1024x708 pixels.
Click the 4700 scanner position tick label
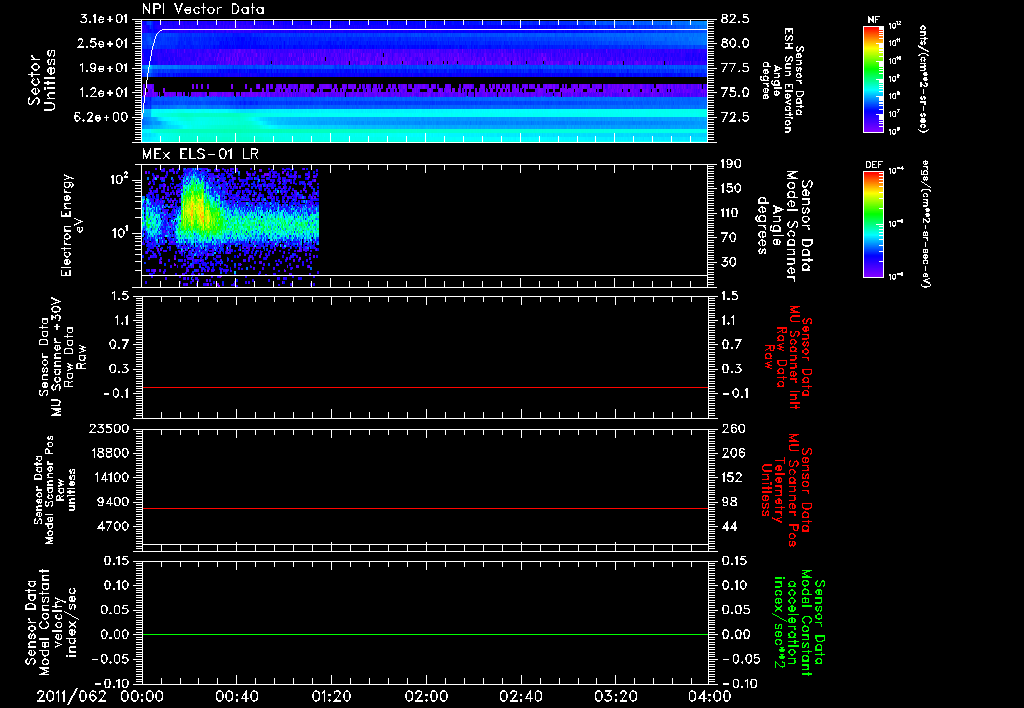(112, 526)
